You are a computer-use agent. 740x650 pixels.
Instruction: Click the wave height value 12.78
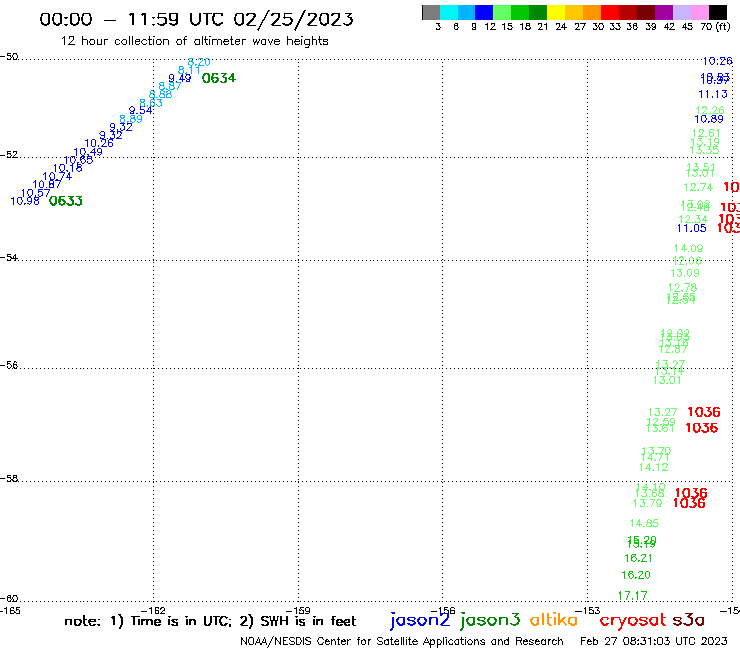click(682, 287)
